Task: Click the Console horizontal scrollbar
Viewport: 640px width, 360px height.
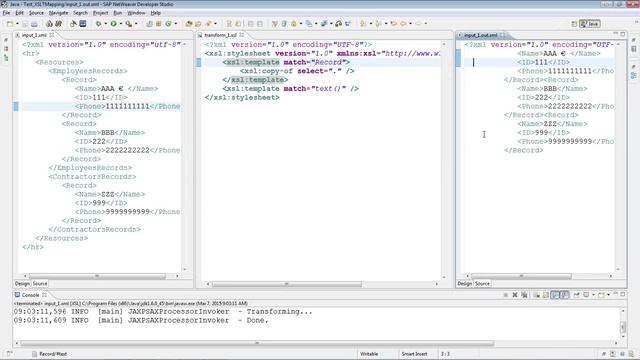Action: 257,343
